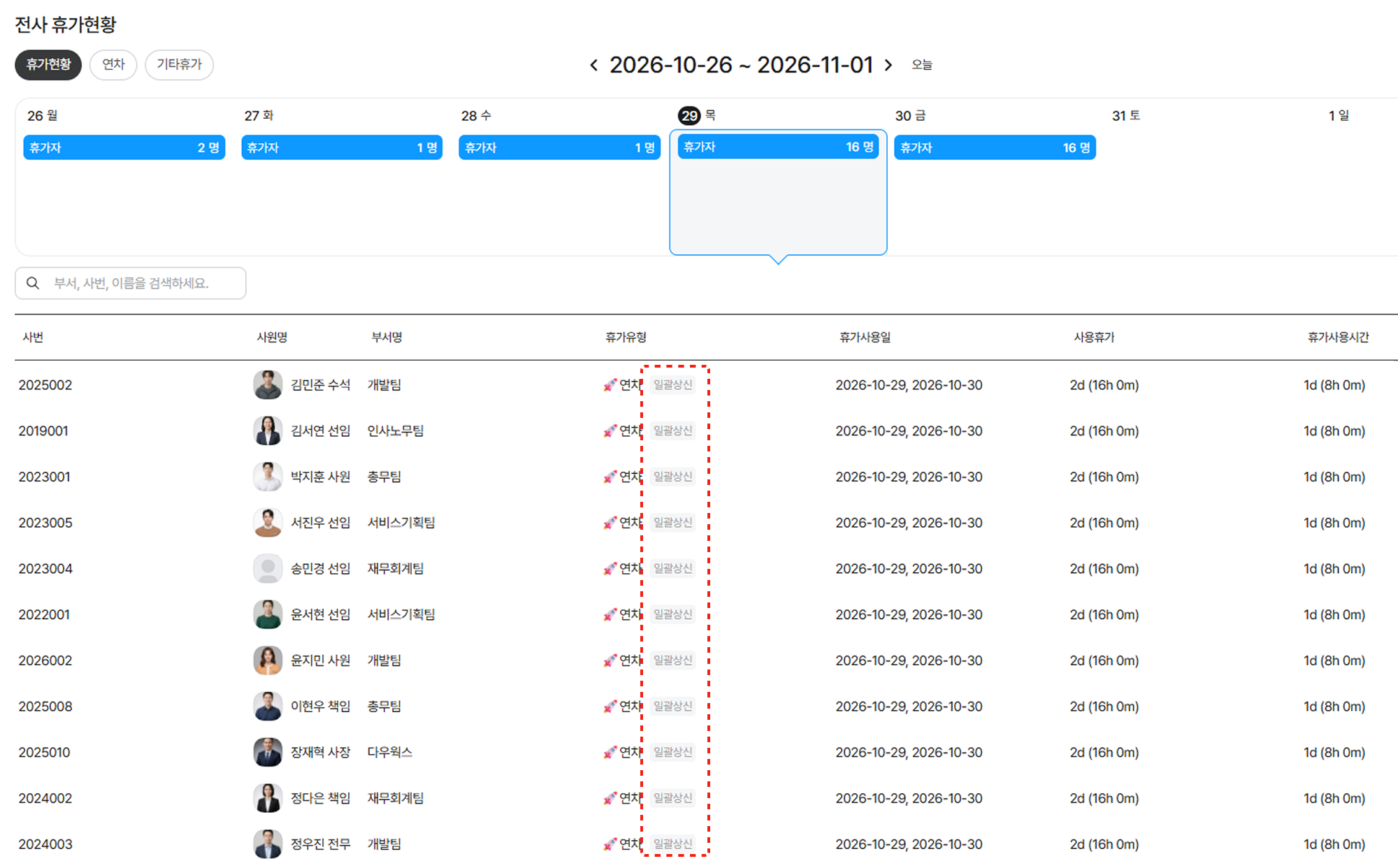
Task: Open 이현우 책임 profile photo
Action: [x=268, y=707]
